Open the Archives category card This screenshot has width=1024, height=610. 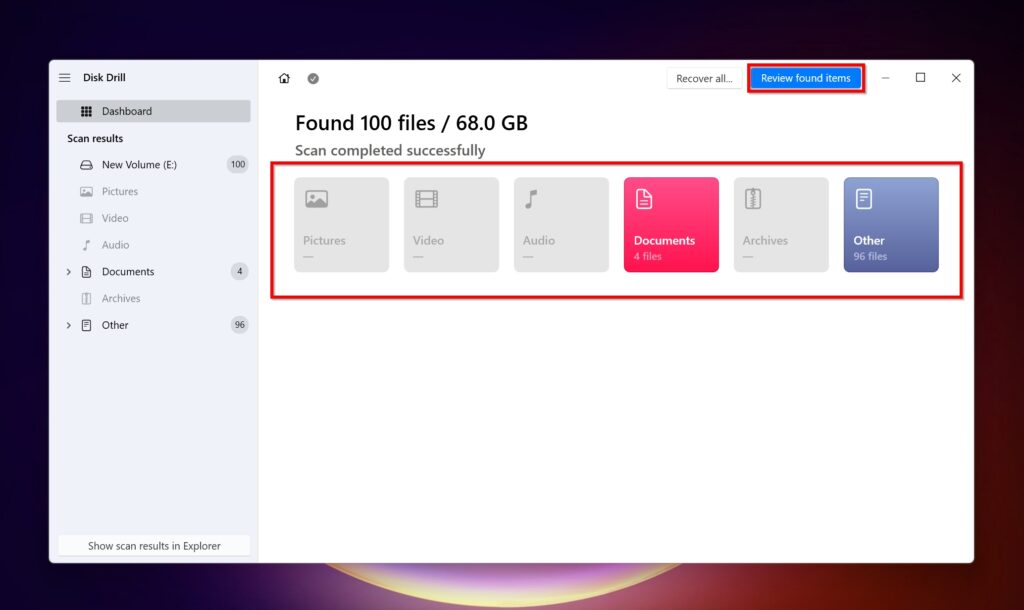pos(781,224)
